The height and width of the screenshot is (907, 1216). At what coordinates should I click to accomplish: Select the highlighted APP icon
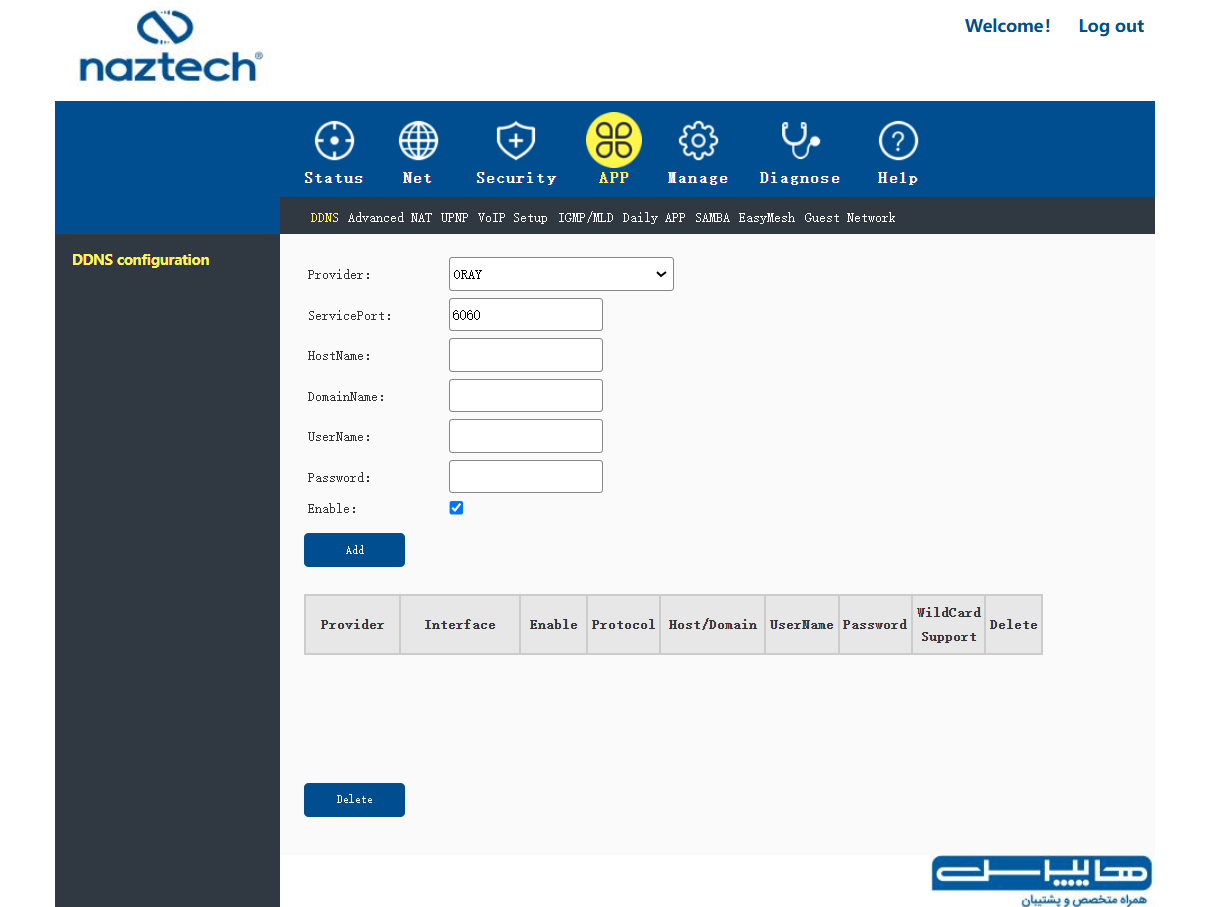(613, 140)
